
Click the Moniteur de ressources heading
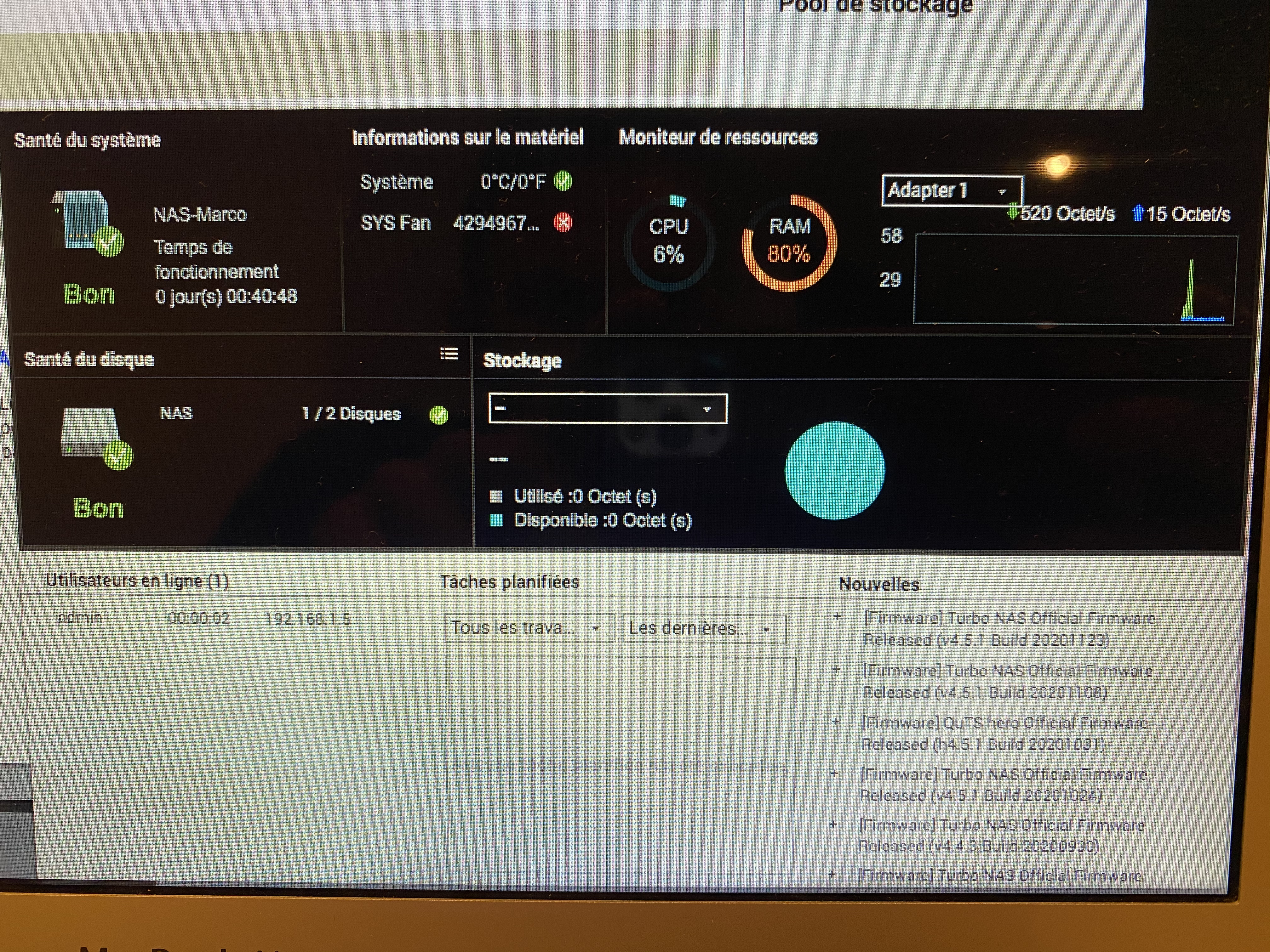coord(718,138)
